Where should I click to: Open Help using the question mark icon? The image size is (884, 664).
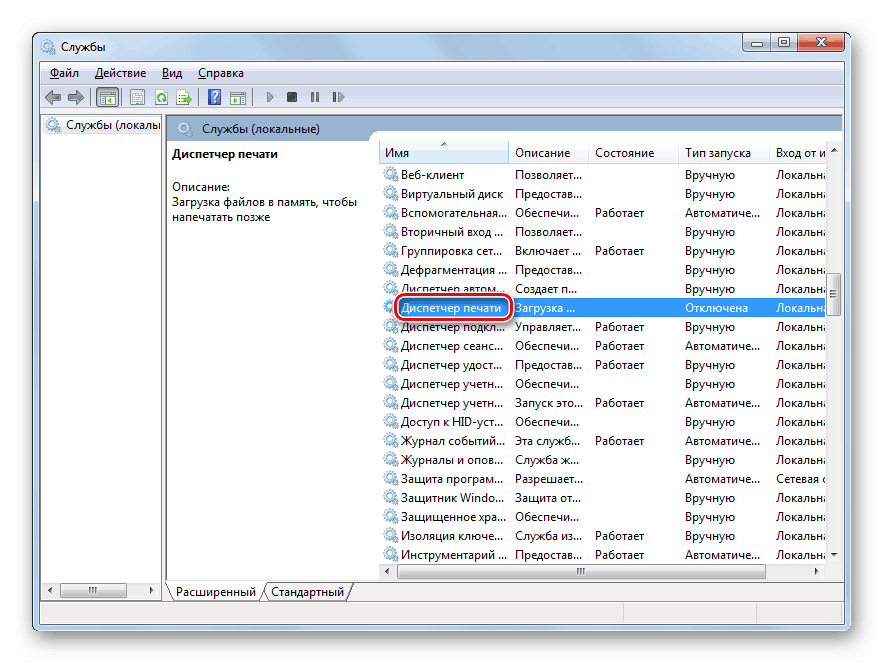(213, 97)
